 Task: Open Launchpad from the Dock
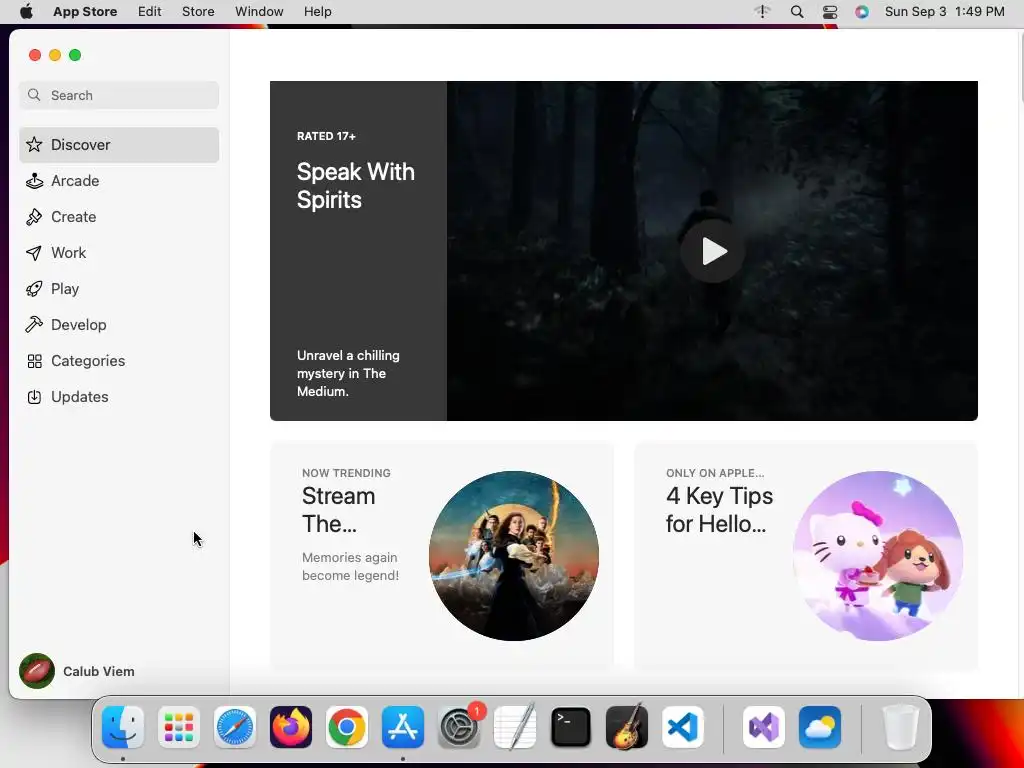pyautogui.click(x=179, y=727)
